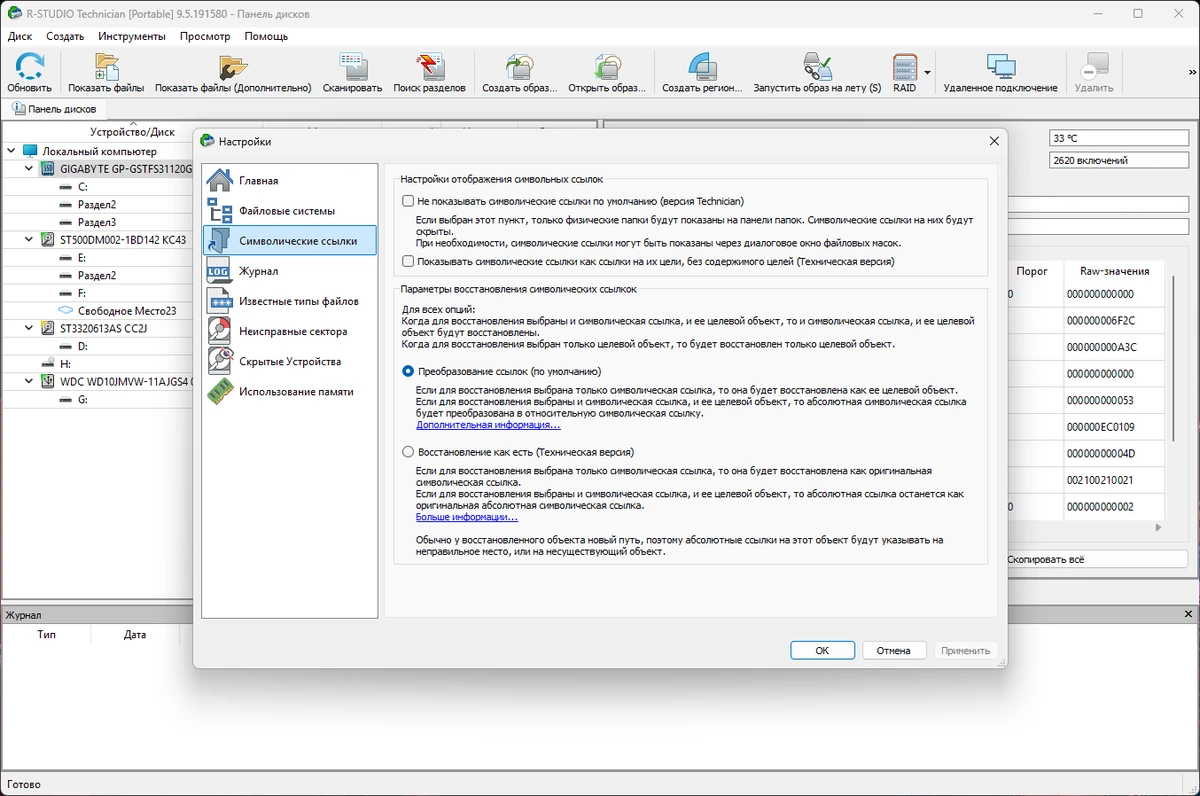This screenshot has height=796, width=1200.
Task: Click the Обновить refresh toolbar icon
Action: tap(29, 73)
